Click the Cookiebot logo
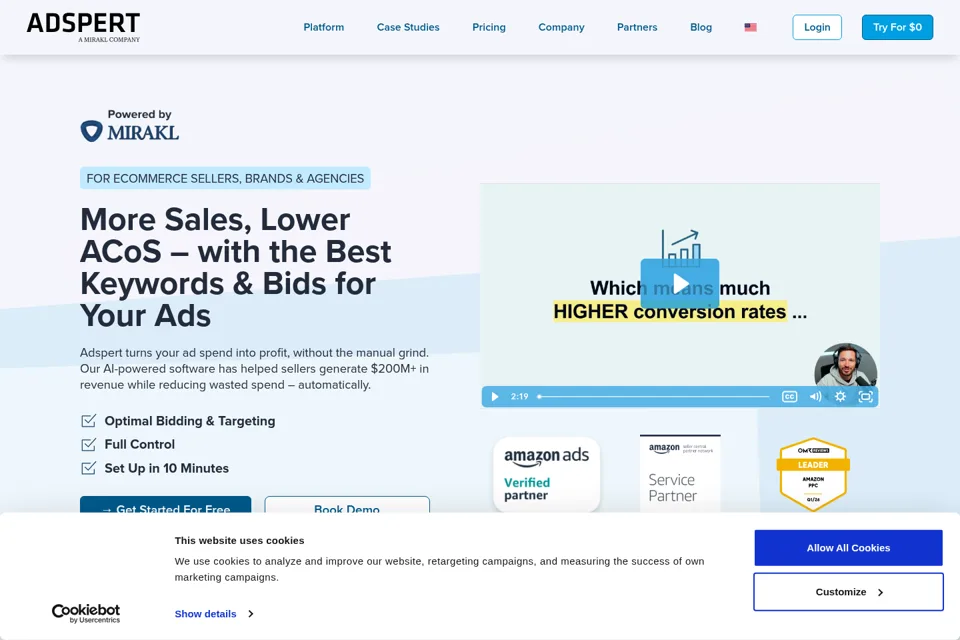Screen dimensions: 960x640 click(x=86, y=613)
